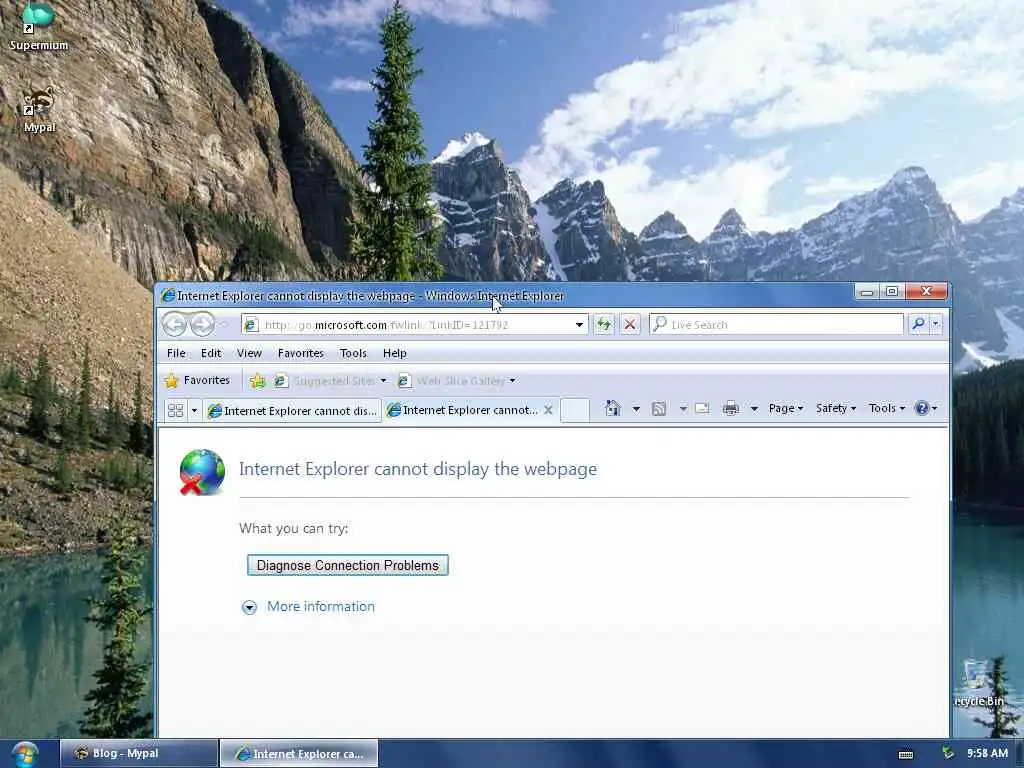This screenshot has height=768, width=1024.
Task: Open the Supermium desktop shortcut
Action: tap(39, 27)
